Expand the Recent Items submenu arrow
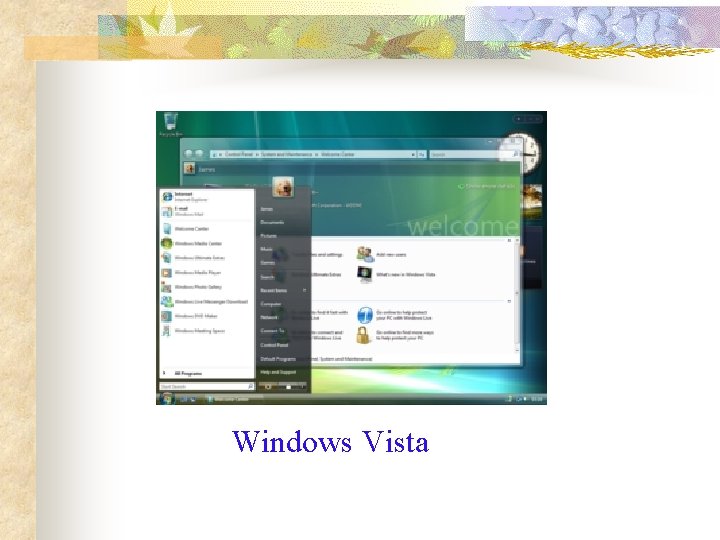Viewport: 720px width, 540px height. [x=304, y=290]
